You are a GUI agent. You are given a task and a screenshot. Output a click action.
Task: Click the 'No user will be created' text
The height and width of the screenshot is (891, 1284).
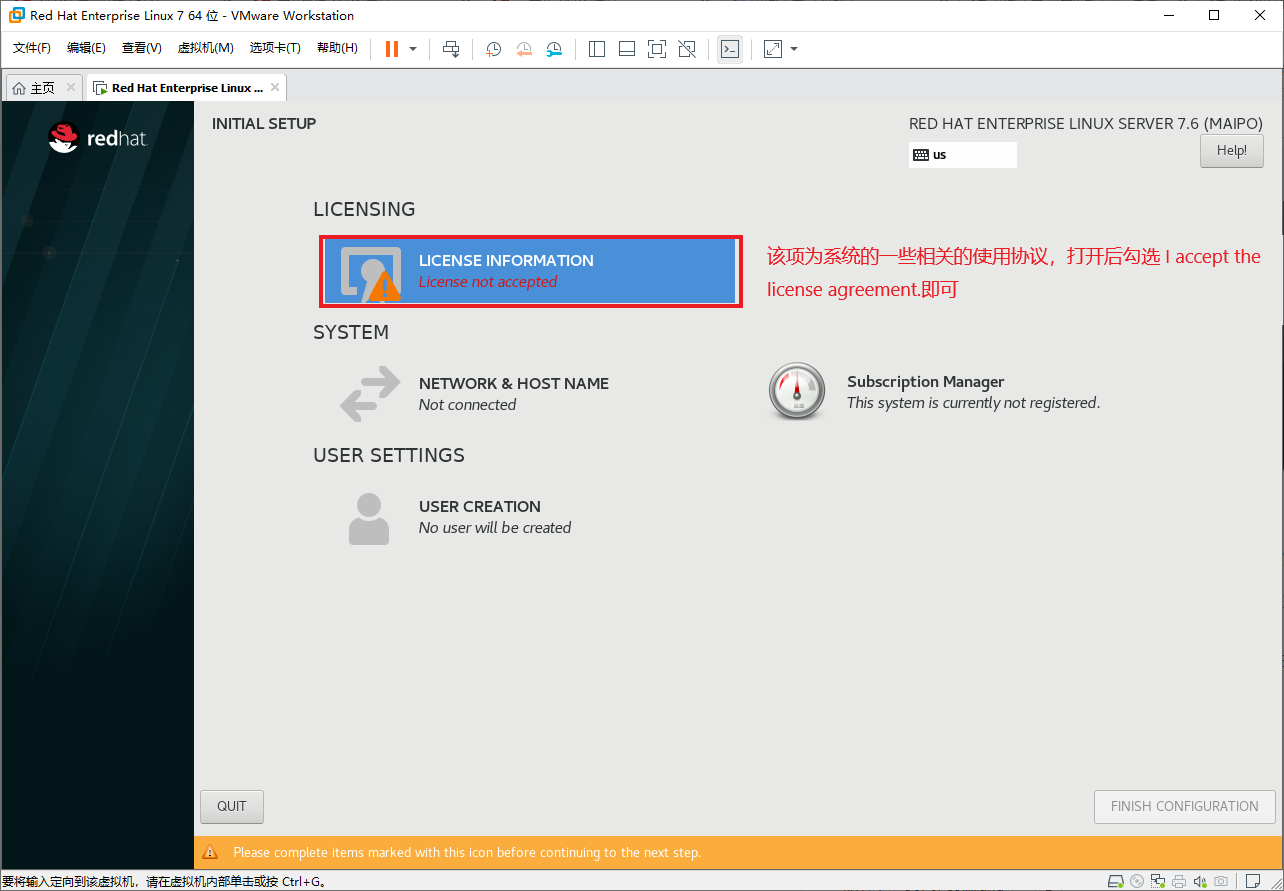pyautogui.click(x=495, y=528)
